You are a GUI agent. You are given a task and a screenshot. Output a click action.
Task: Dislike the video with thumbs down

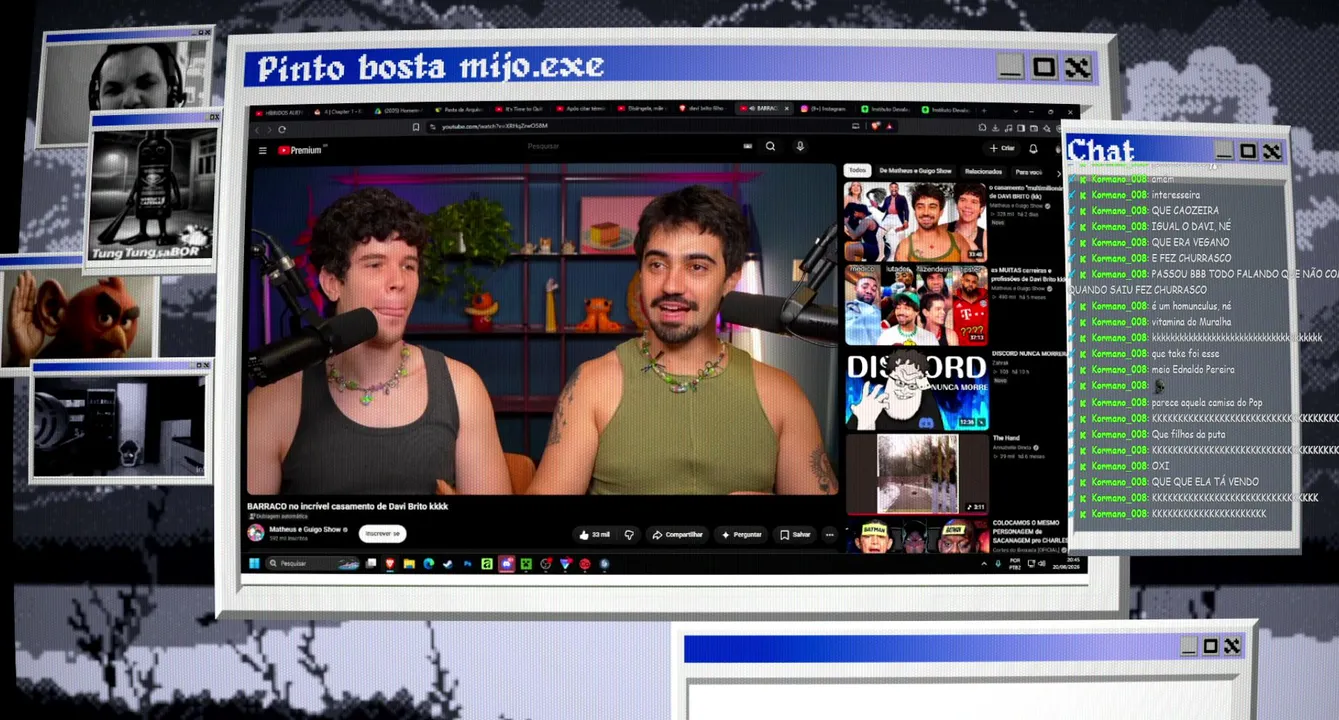(x=629, y=535)
